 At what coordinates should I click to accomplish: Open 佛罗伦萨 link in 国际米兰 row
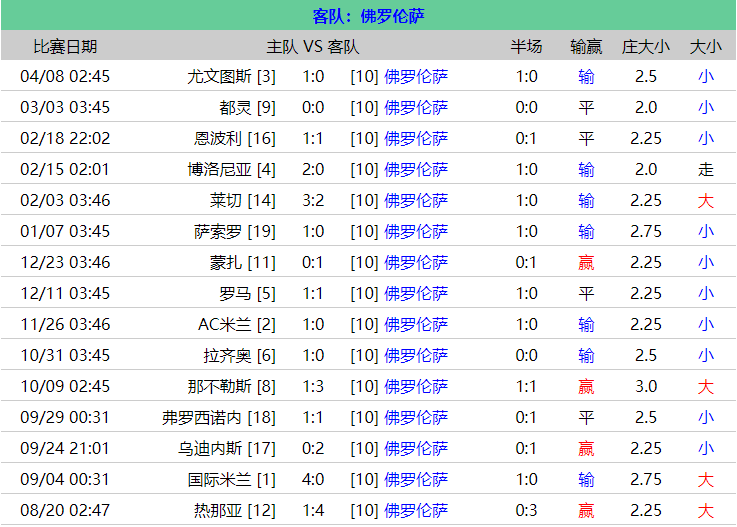click(416, 480)
